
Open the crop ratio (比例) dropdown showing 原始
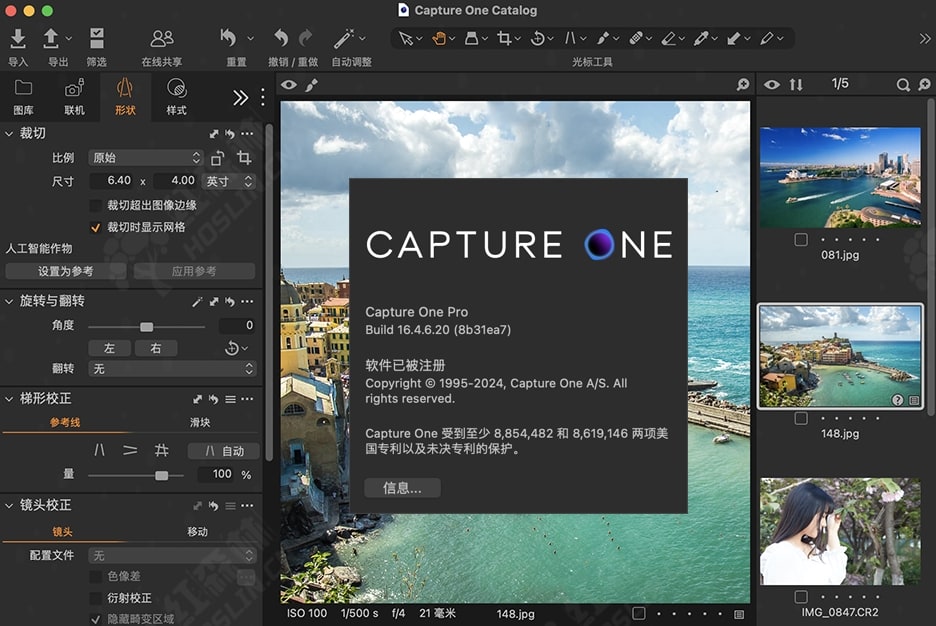[x=146, y=158]
